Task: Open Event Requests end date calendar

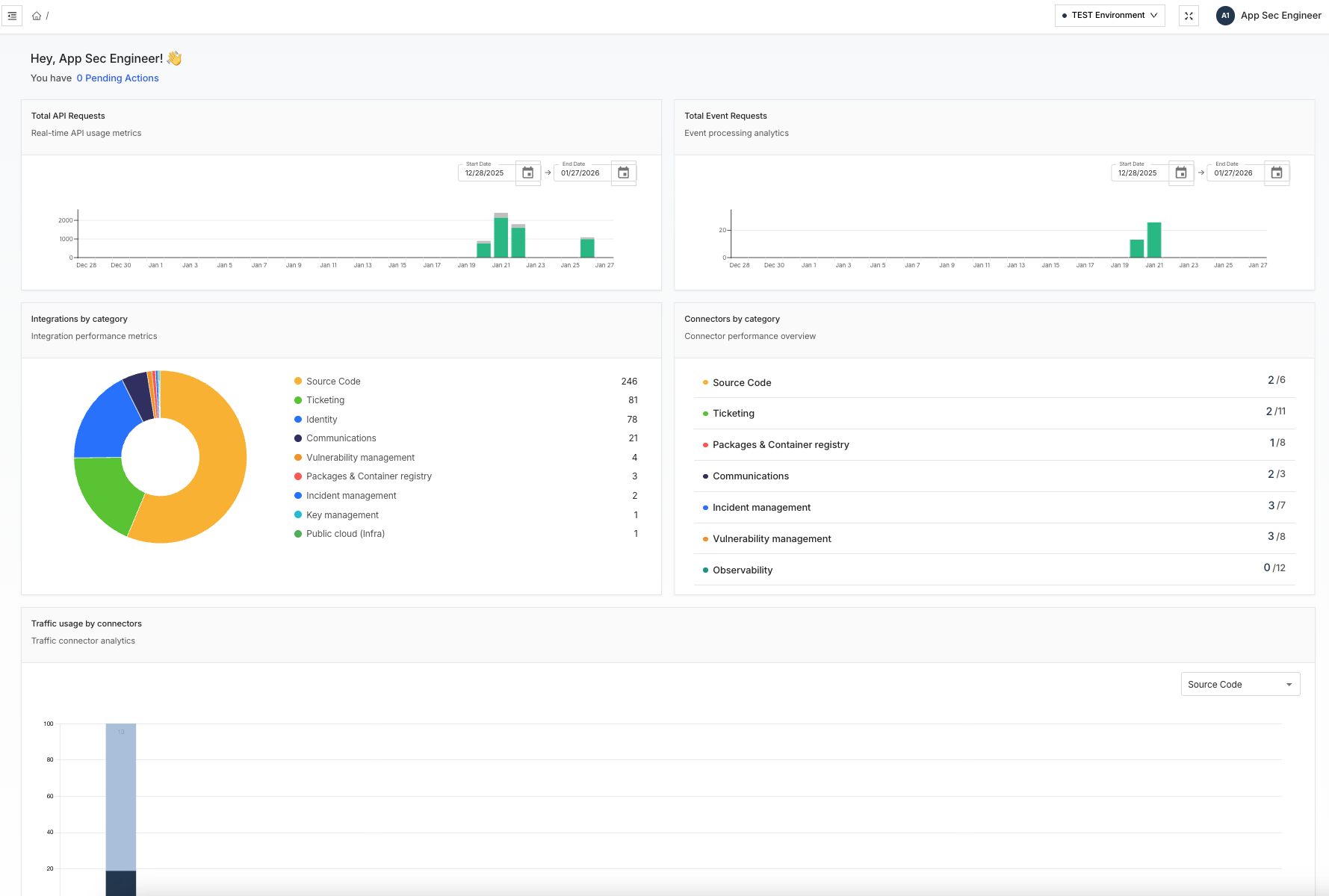Action: [x=1277, y=173]
